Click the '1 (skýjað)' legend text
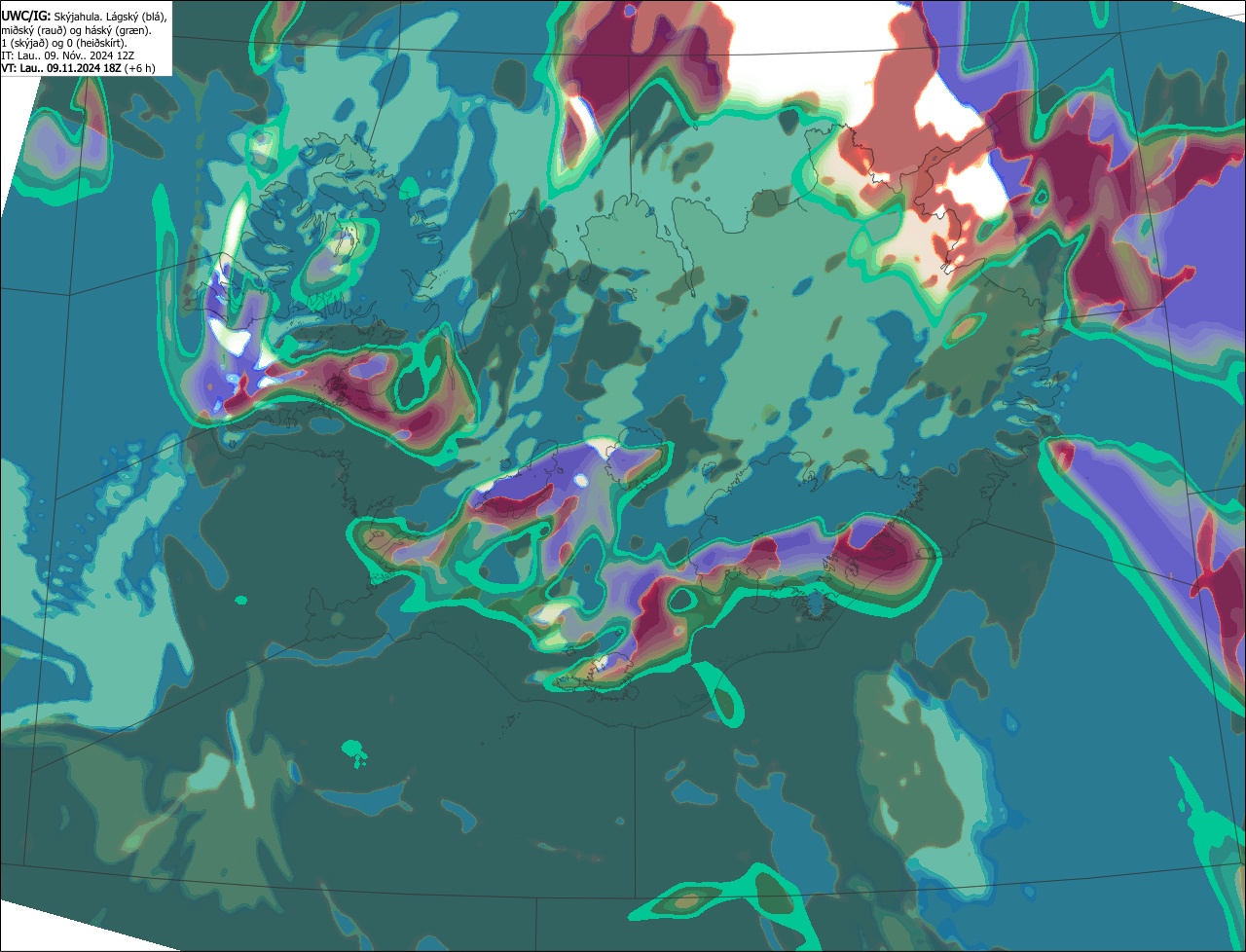The width and height of the screenshot is (1246, 952). pyautogui.click(x=24, y=43)
